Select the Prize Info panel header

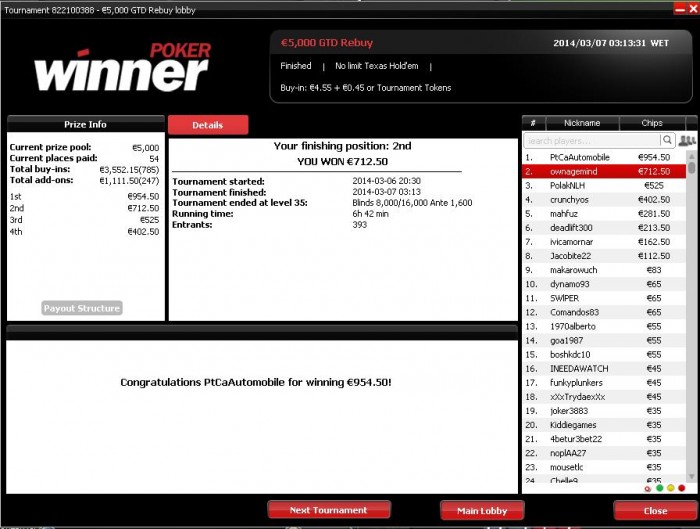pyautogui.click(x=86, y=124)
